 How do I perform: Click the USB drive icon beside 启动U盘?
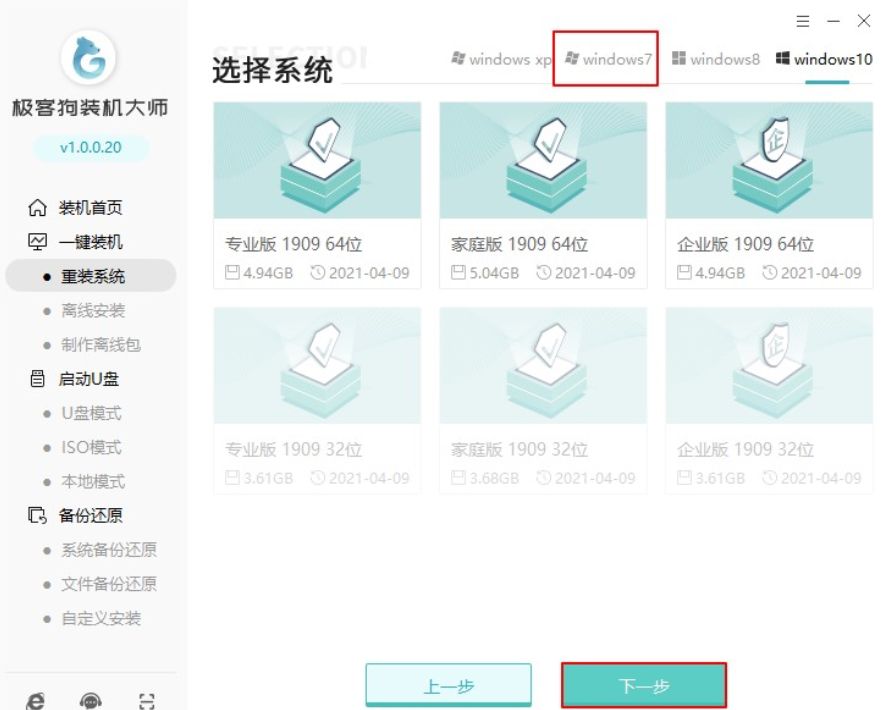pyautogui.click(x=37, y=379)
